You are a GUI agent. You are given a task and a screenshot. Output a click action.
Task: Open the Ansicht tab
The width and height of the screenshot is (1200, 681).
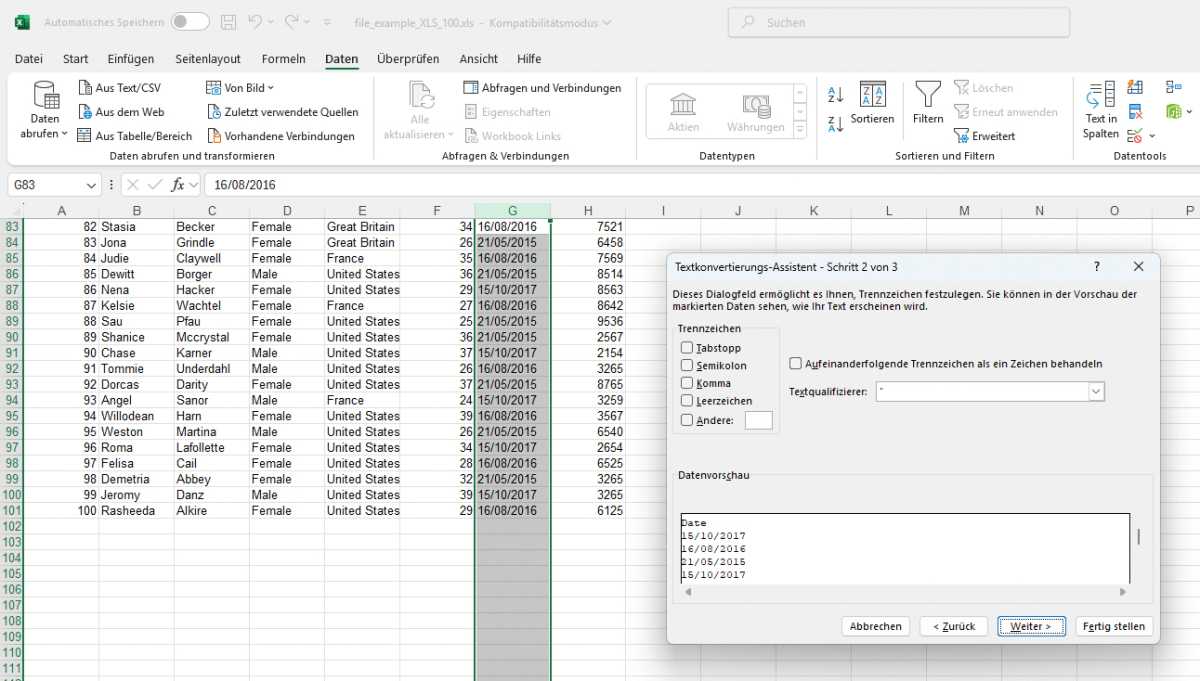click(x=479, y=59)
